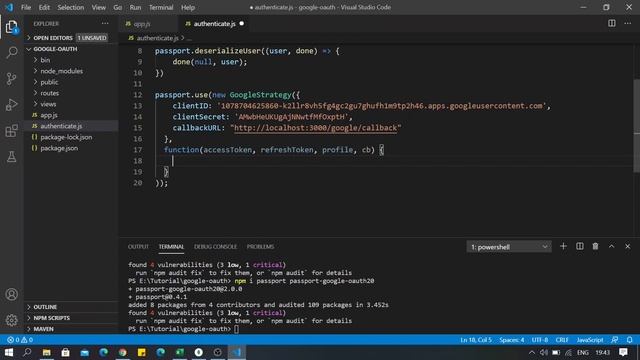Image resolution: width=640 pixels, height=360 pixels.
Task: Expand the views folder
Action: pos(71,104)
